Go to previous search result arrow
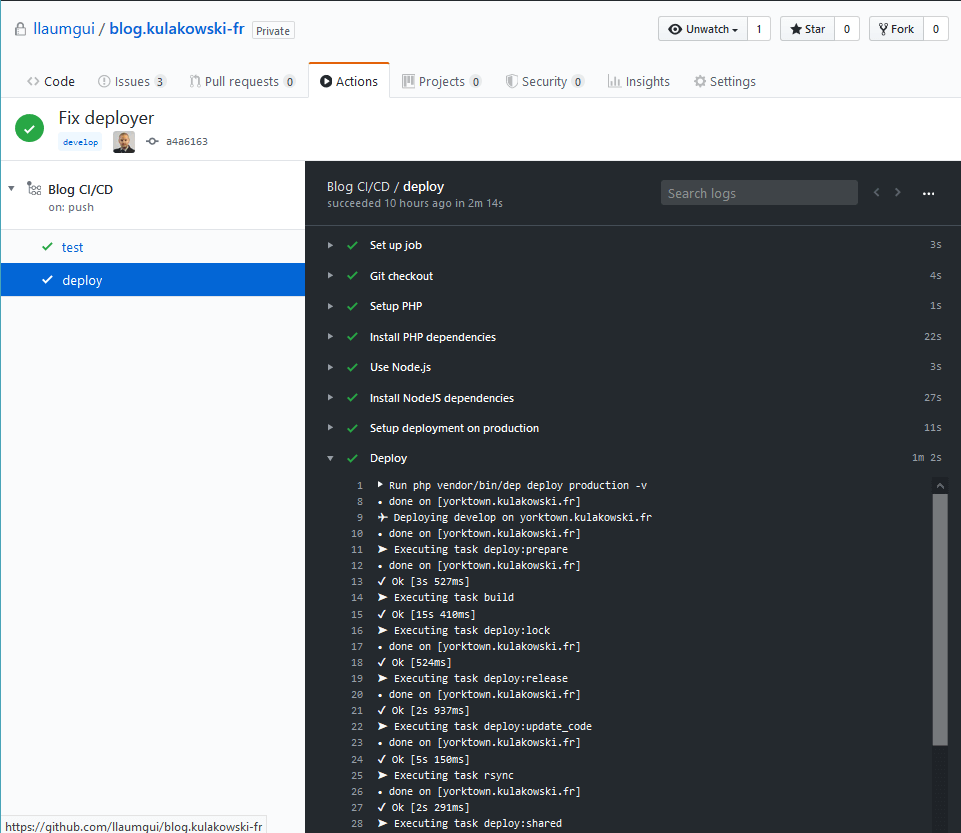 (x=877, y=193)
